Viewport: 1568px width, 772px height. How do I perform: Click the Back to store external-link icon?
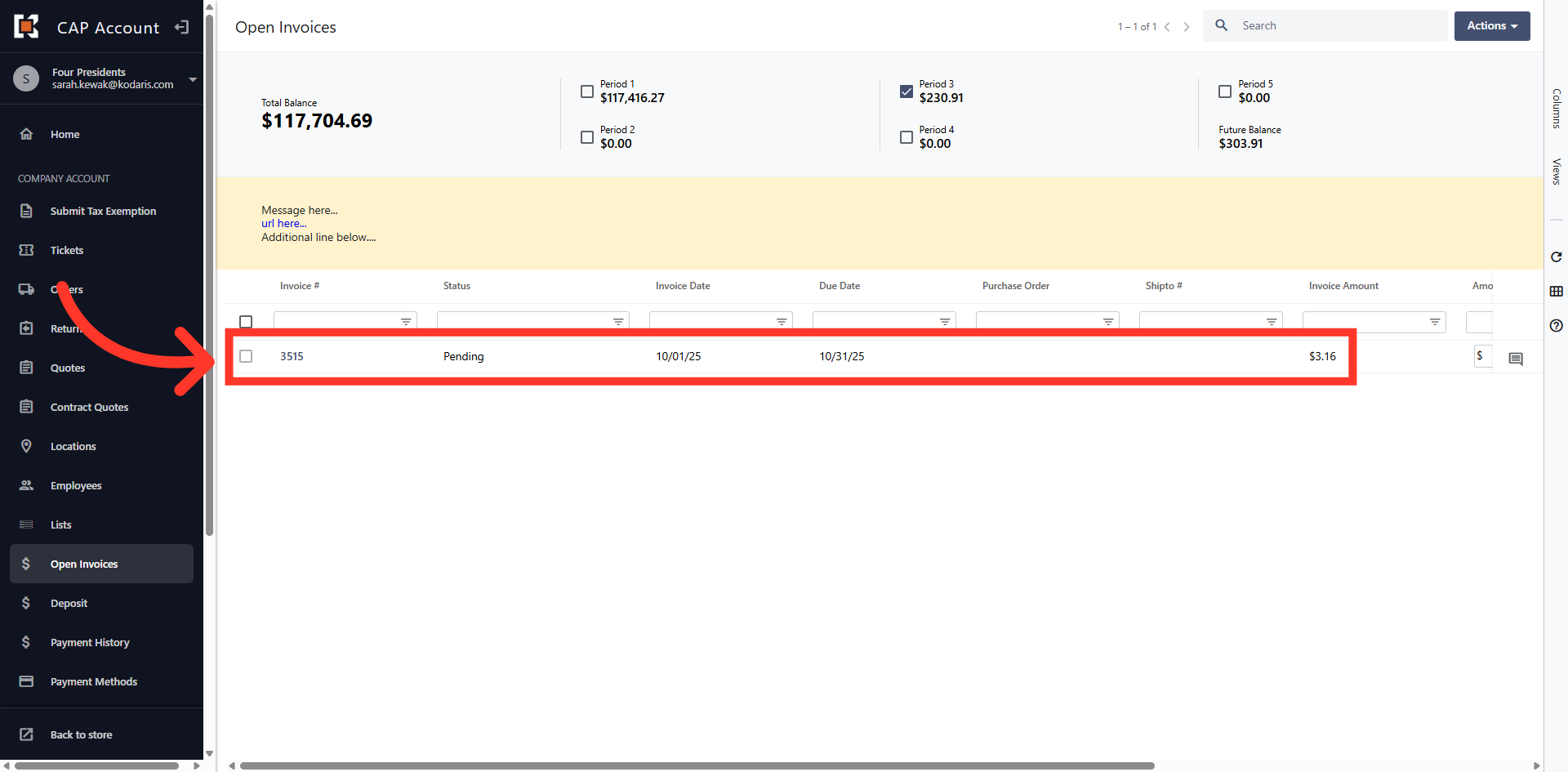point(26,734)
